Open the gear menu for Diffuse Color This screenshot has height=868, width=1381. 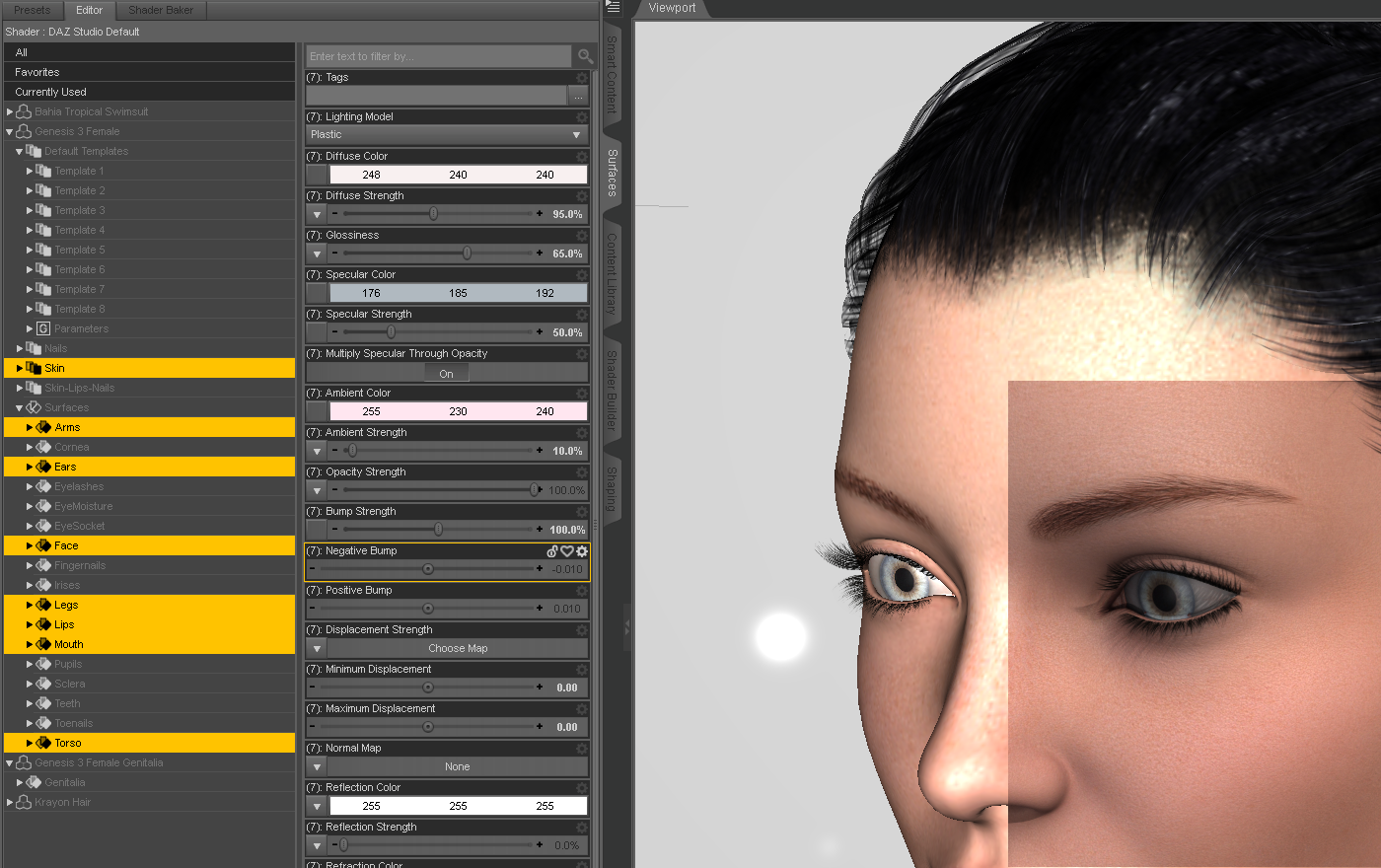(x=582, y=157)
